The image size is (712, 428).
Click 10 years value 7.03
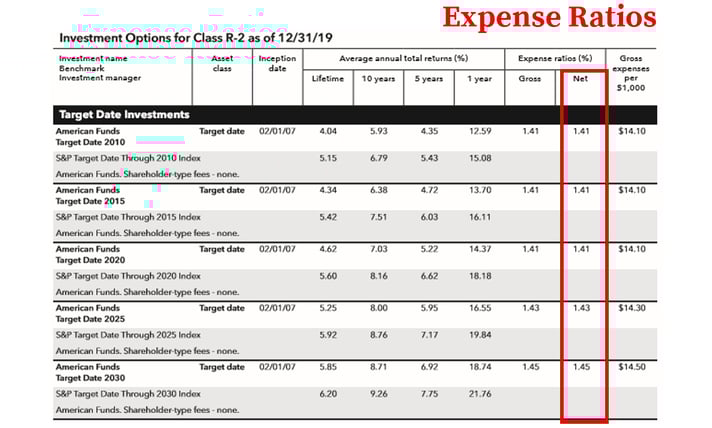point(379,249)
